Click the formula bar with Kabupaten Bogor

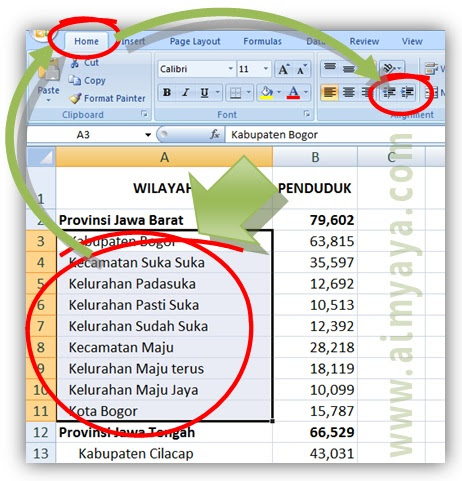coord(335,135)
